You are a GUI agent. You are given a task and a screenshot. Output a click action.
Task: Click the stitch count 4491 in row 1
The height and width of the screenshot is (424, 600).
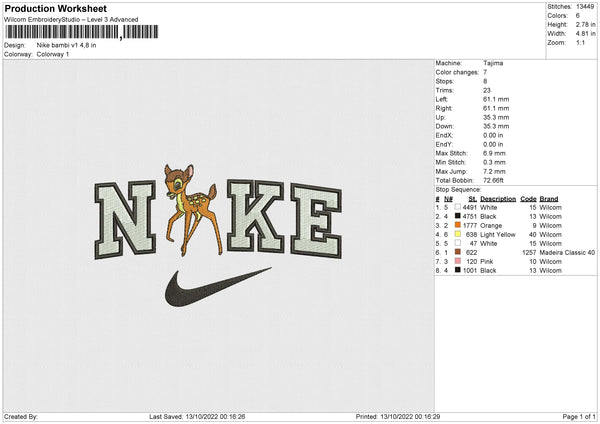click(470, 207)
